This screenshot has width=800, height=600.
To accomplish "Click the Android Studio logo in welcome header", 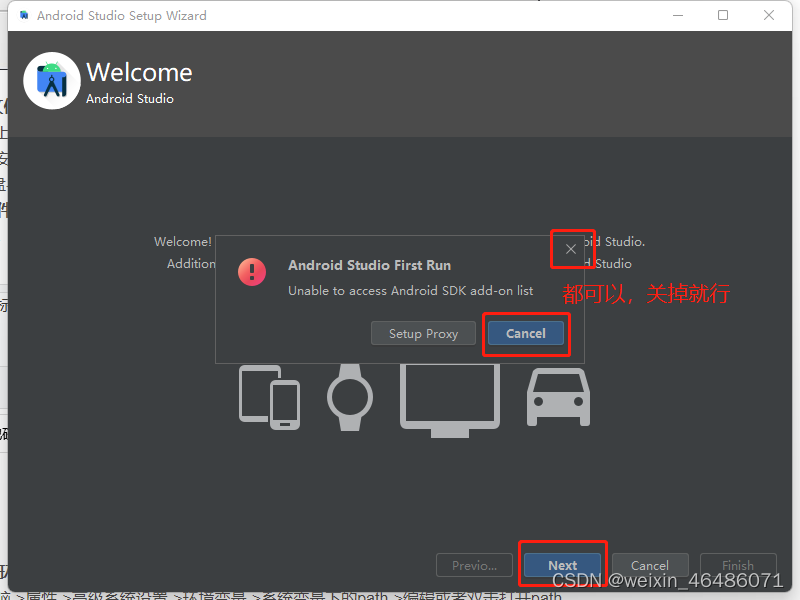I will [x=51, y=81].
